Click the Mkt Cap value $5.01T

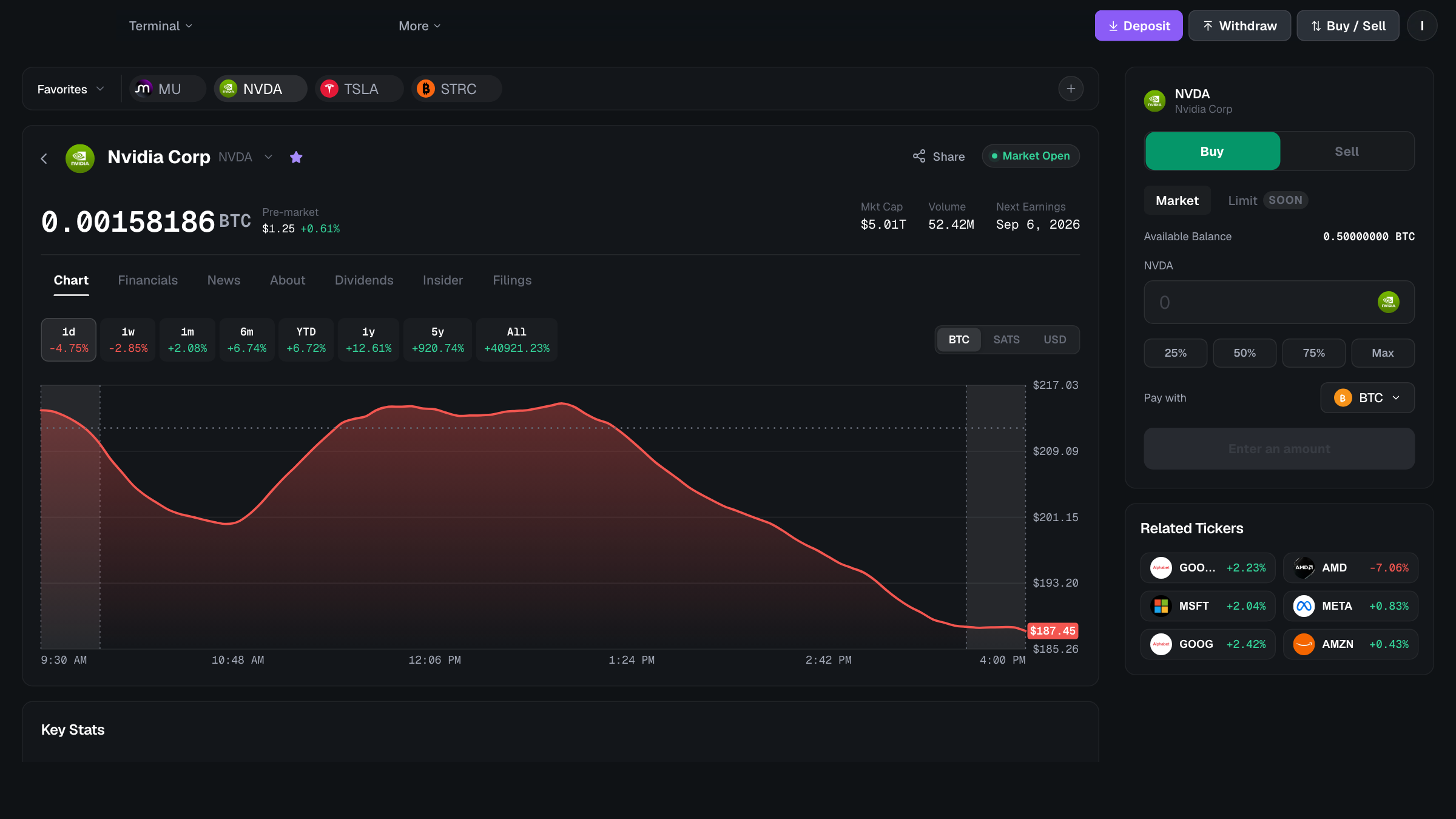pos(883,224)
